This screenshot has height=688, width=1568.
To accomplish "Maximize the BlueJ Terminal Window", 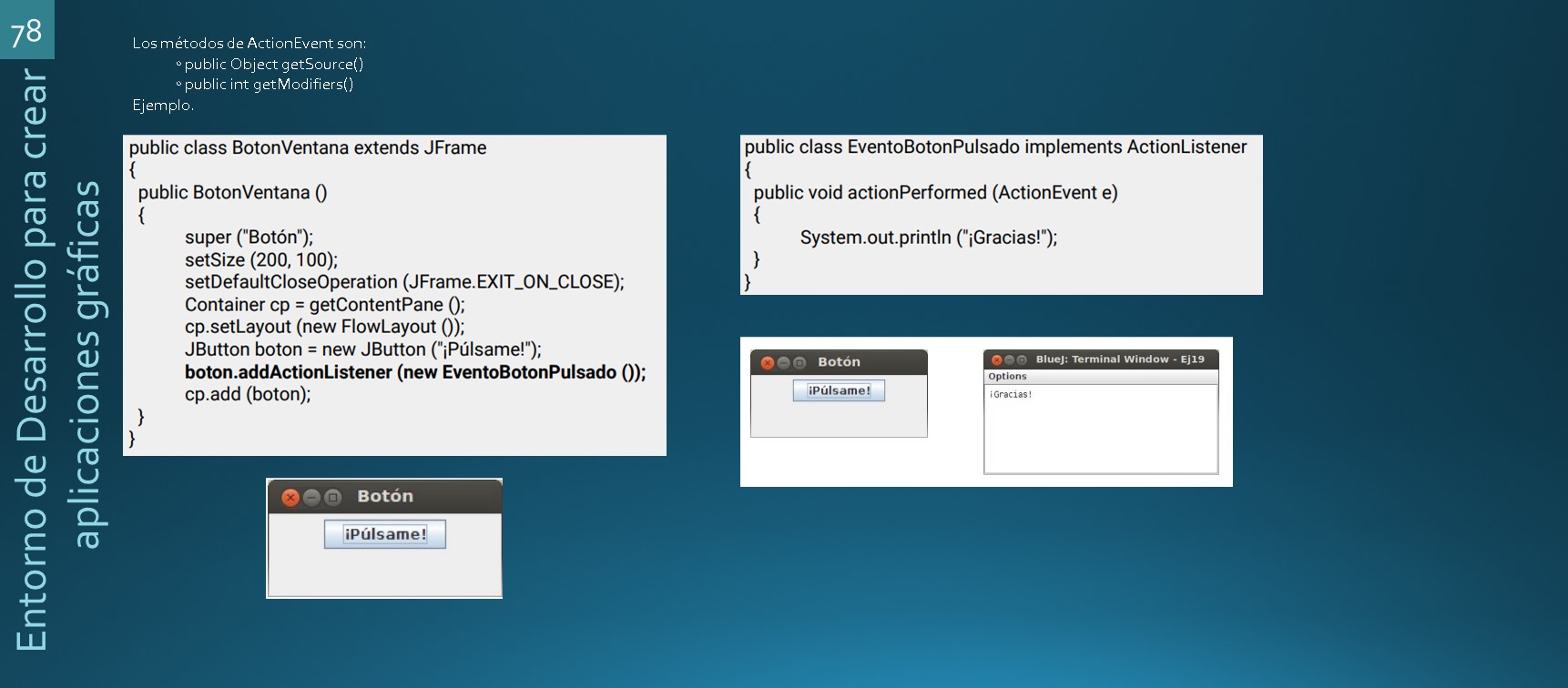I will click(x=1022, y=360).
